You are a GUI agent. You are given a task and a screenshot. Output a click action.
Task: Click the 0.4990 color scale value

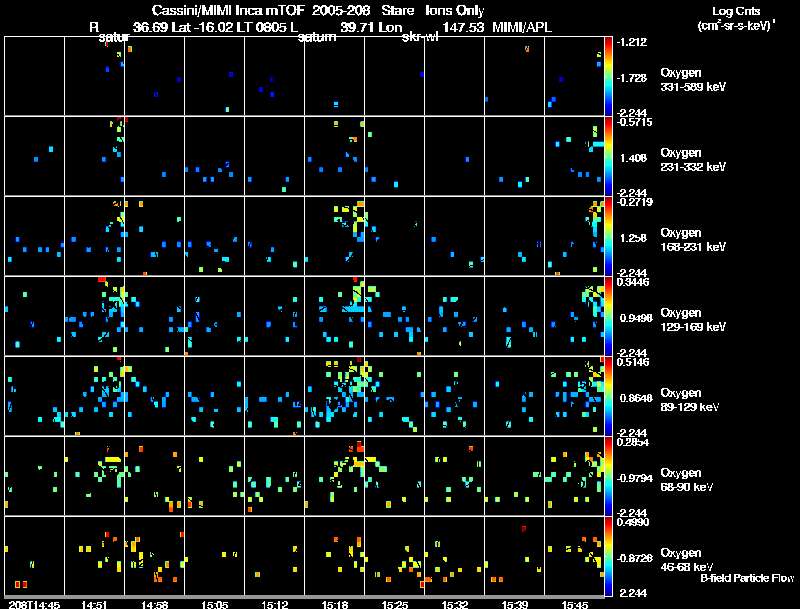pyautogui.click(x=633, y=522)
